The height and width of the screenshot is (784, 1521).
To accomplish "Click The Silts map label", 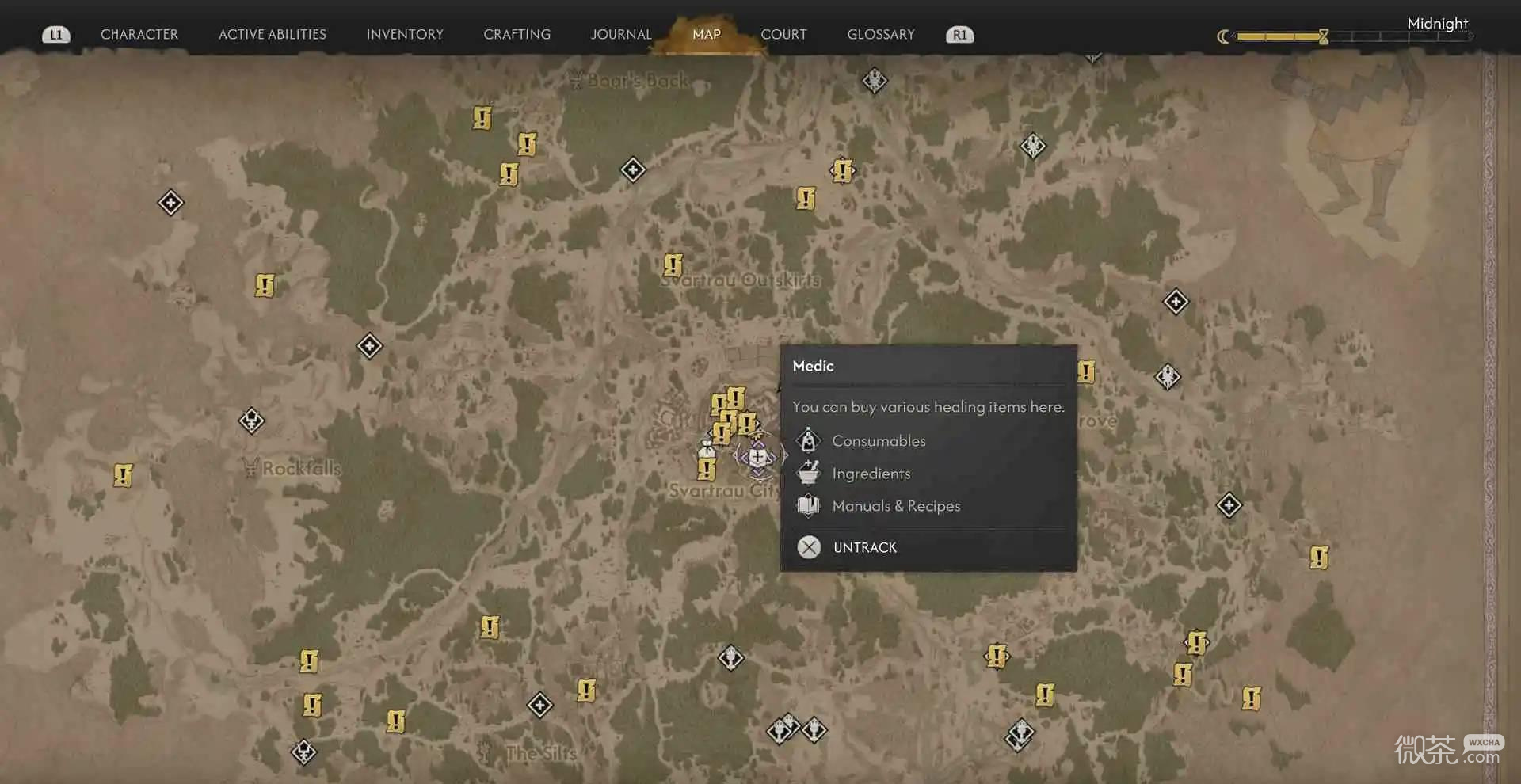I will [x=541, y=753].
